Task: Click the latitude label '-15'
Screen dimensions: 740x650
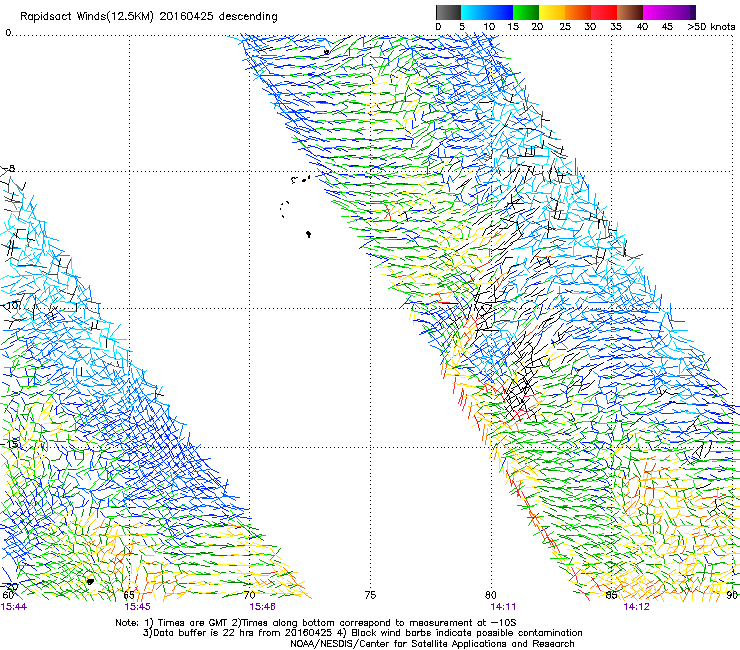Action: click(10, 444)
